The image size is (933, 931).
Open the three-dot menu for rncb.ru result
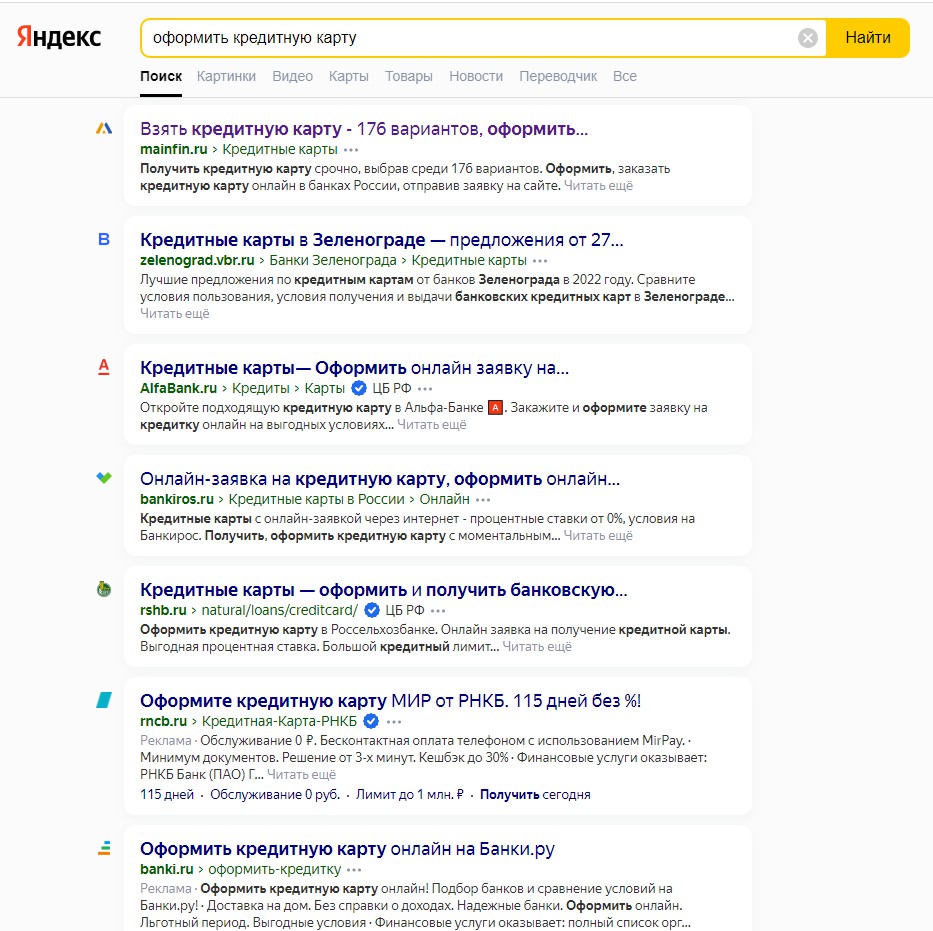[394, 722]
